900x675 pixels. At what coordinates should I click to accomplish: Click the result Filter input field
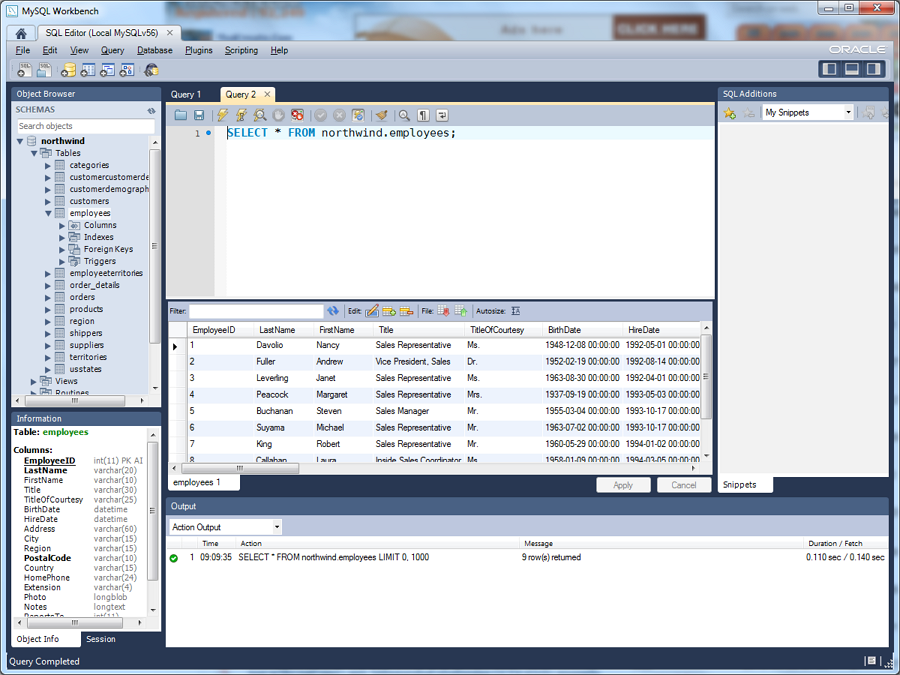pyautogui.click(x=256, y=311)
